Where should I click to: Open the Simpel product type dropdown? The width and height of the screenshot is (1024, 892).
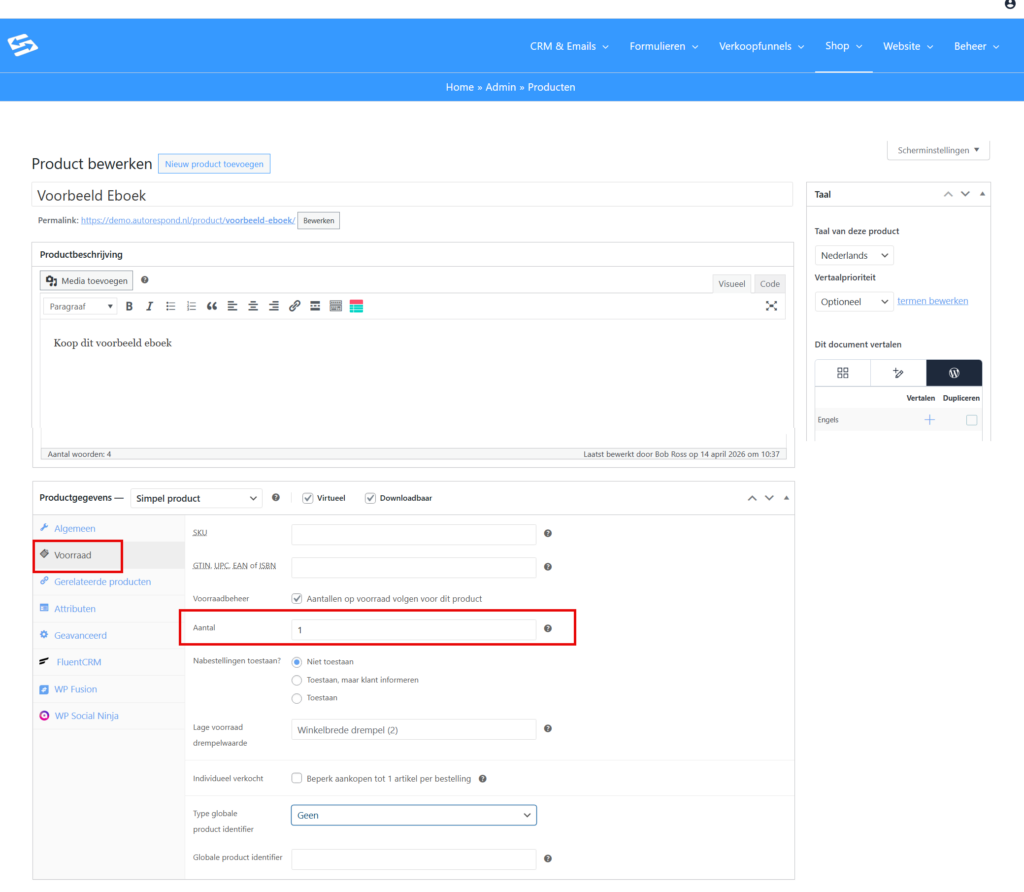[196, 498]
